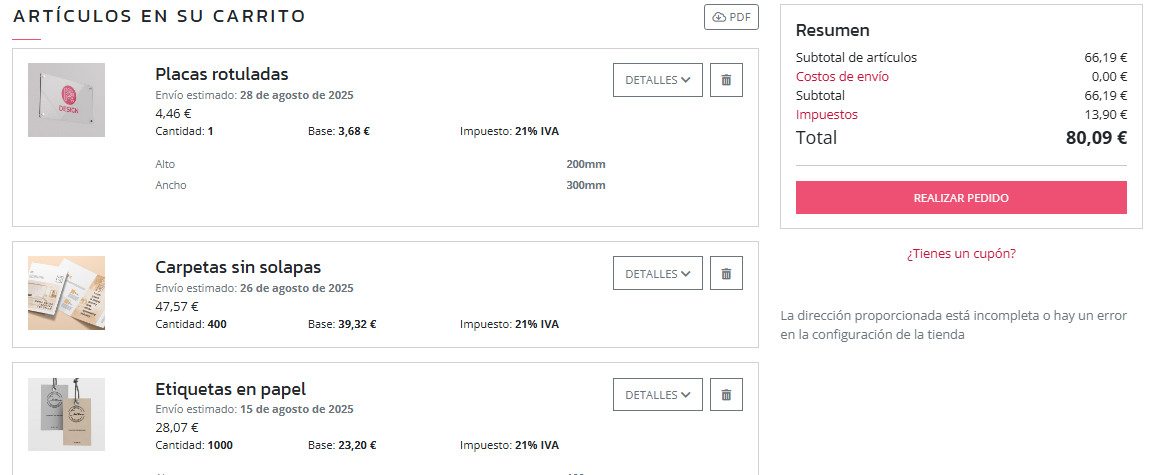Click the Placas rotuladas product title
Screen dimensions: 1155x475
222,74
